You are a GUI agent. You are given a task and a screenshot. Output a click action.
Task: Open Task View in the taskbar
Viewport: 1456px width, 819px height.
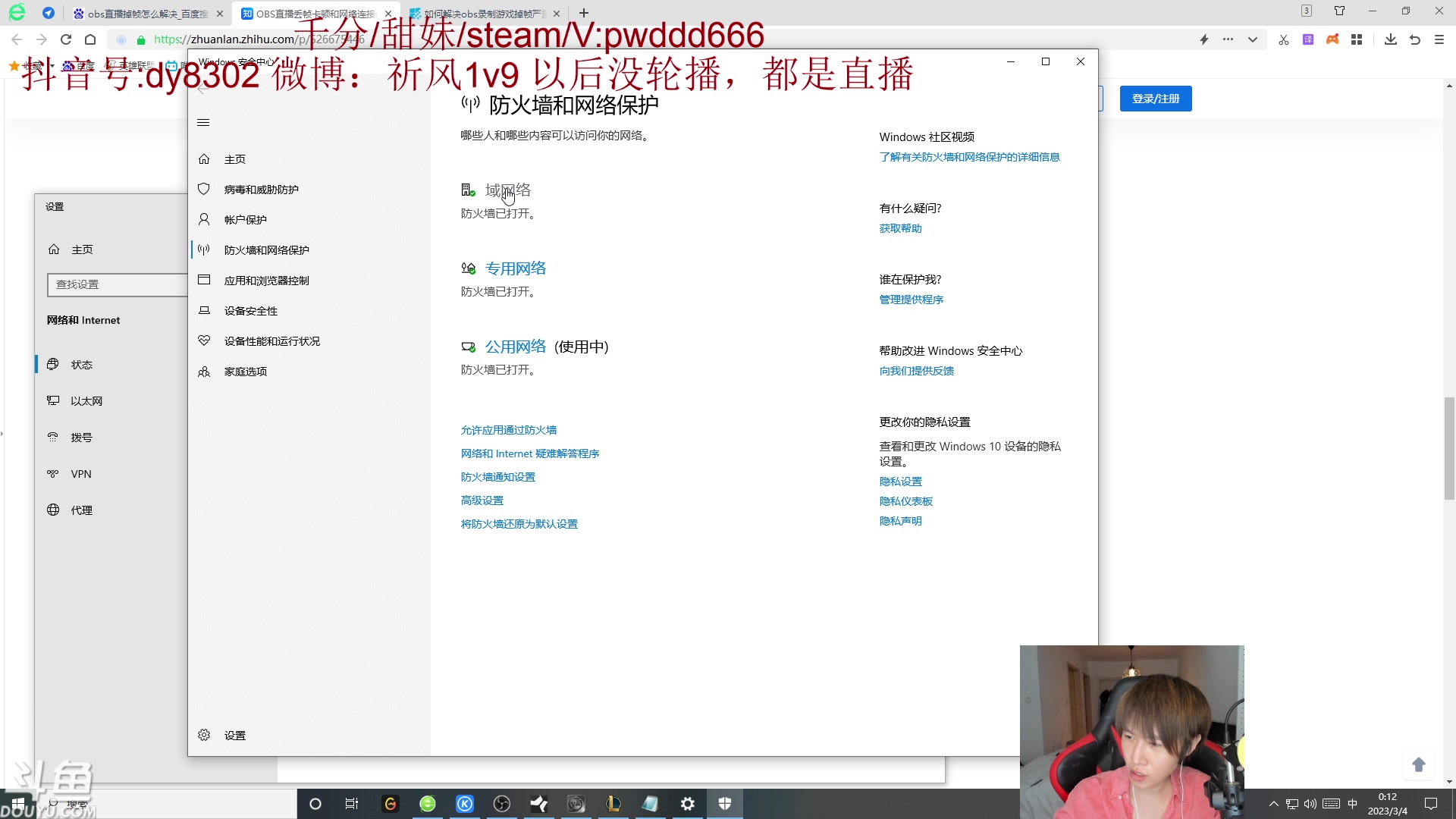pos(352,804)
